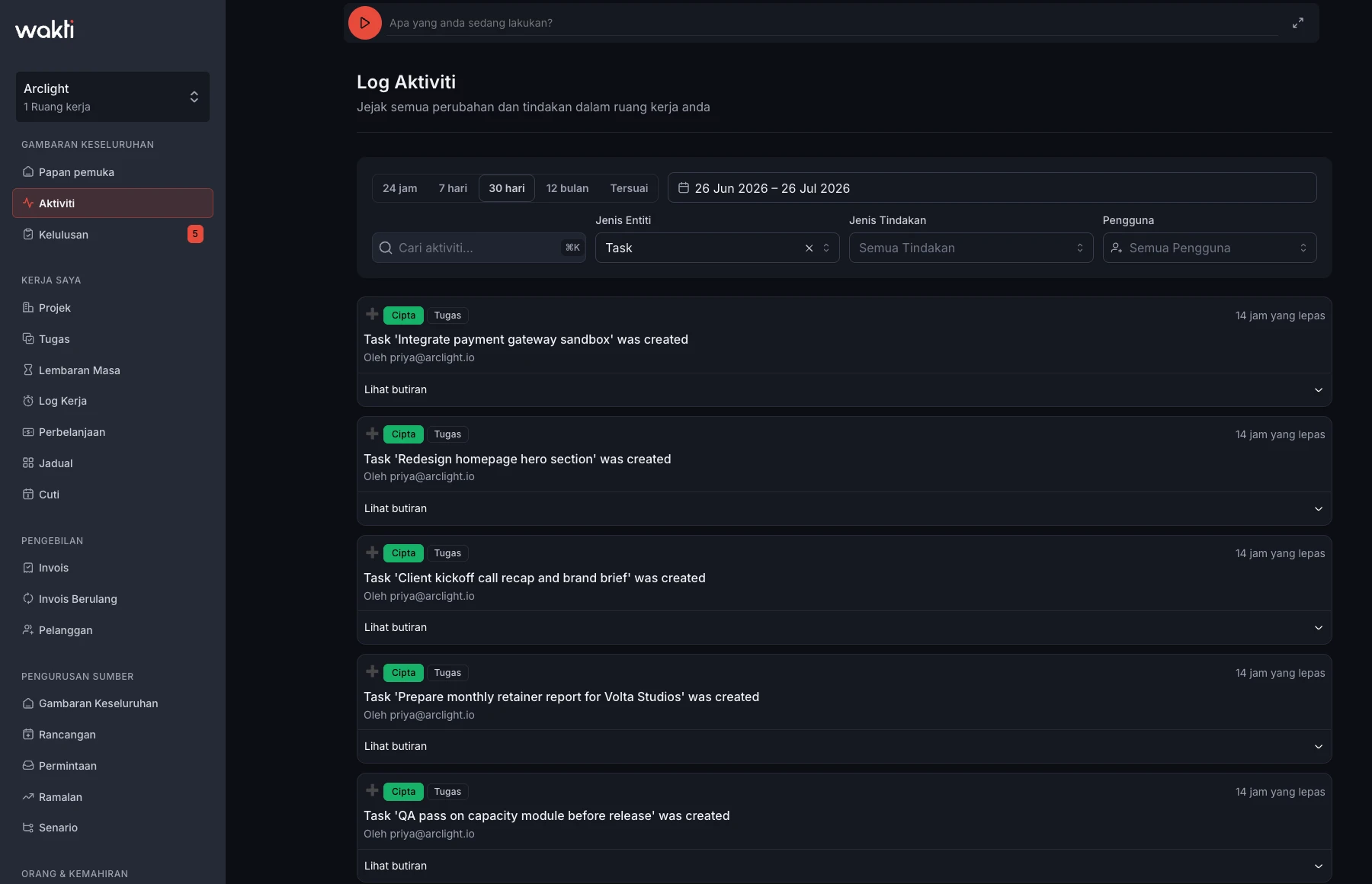
Task: Open Lembaran Masa in the sidebar
Action: (113, 370)
